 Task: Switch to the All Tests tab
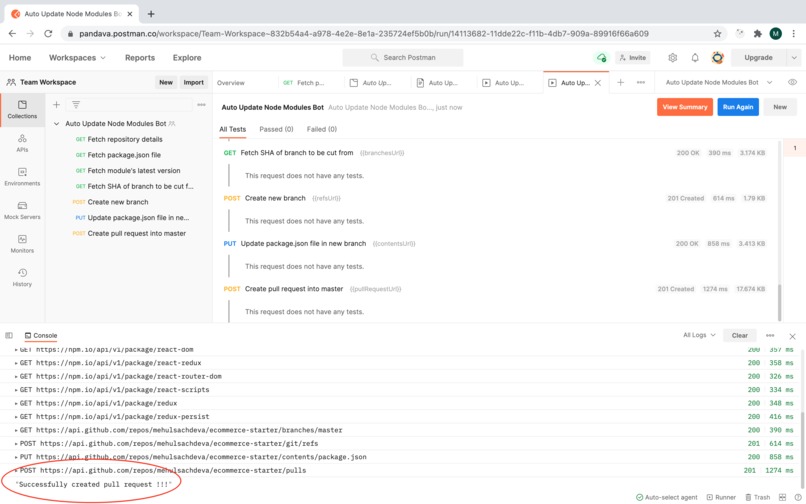232,129
